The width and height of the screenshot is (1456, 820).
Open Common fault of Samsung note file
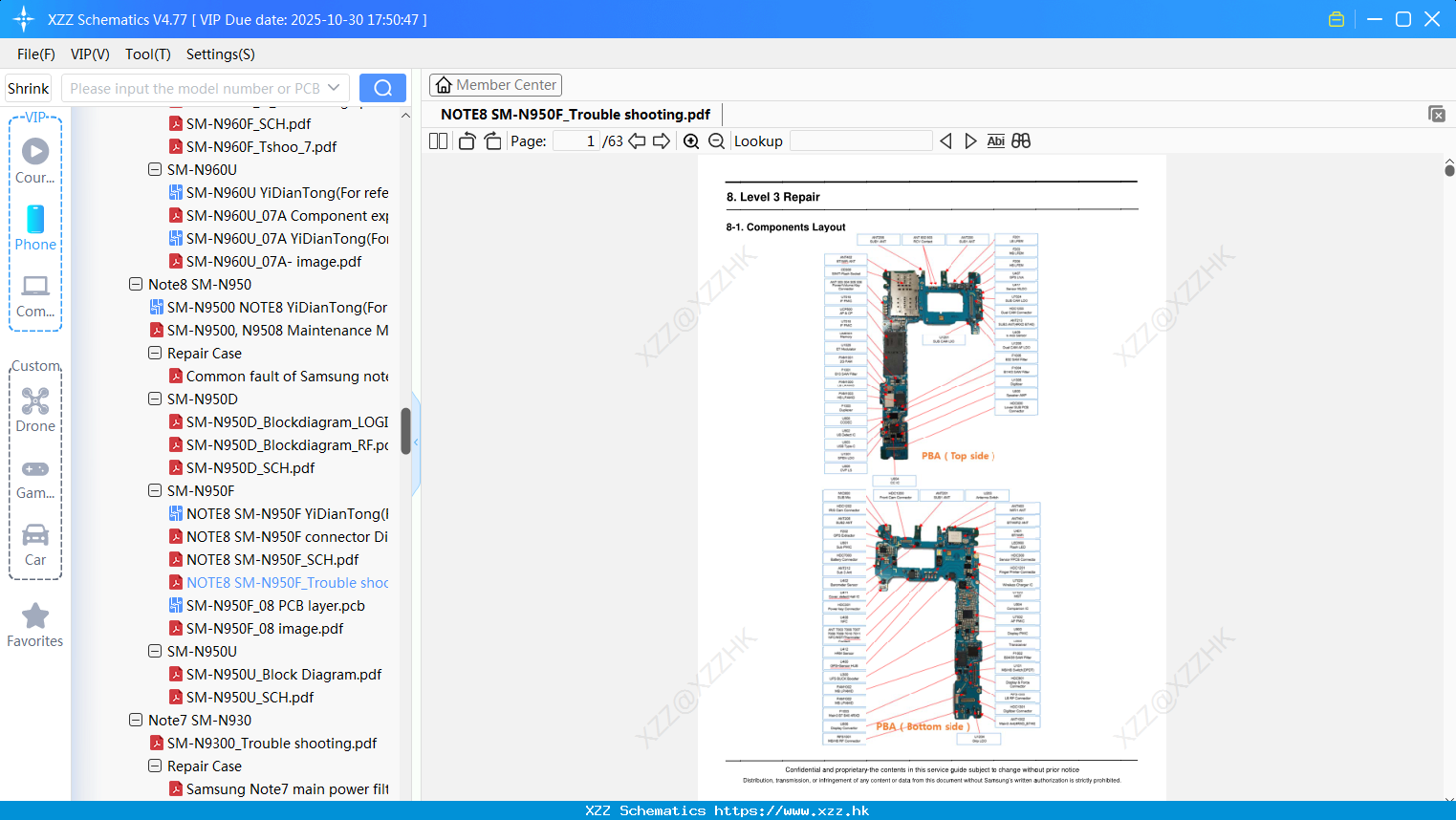pyautogui.click(x=278, y=376)
